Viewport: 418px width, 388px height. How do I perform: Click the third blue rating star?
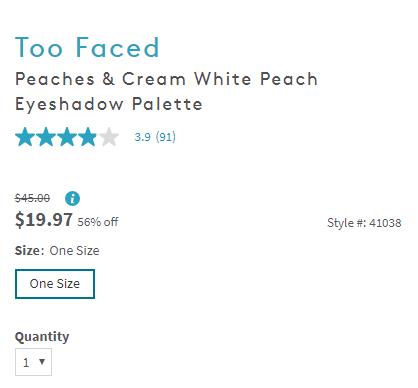67,137
